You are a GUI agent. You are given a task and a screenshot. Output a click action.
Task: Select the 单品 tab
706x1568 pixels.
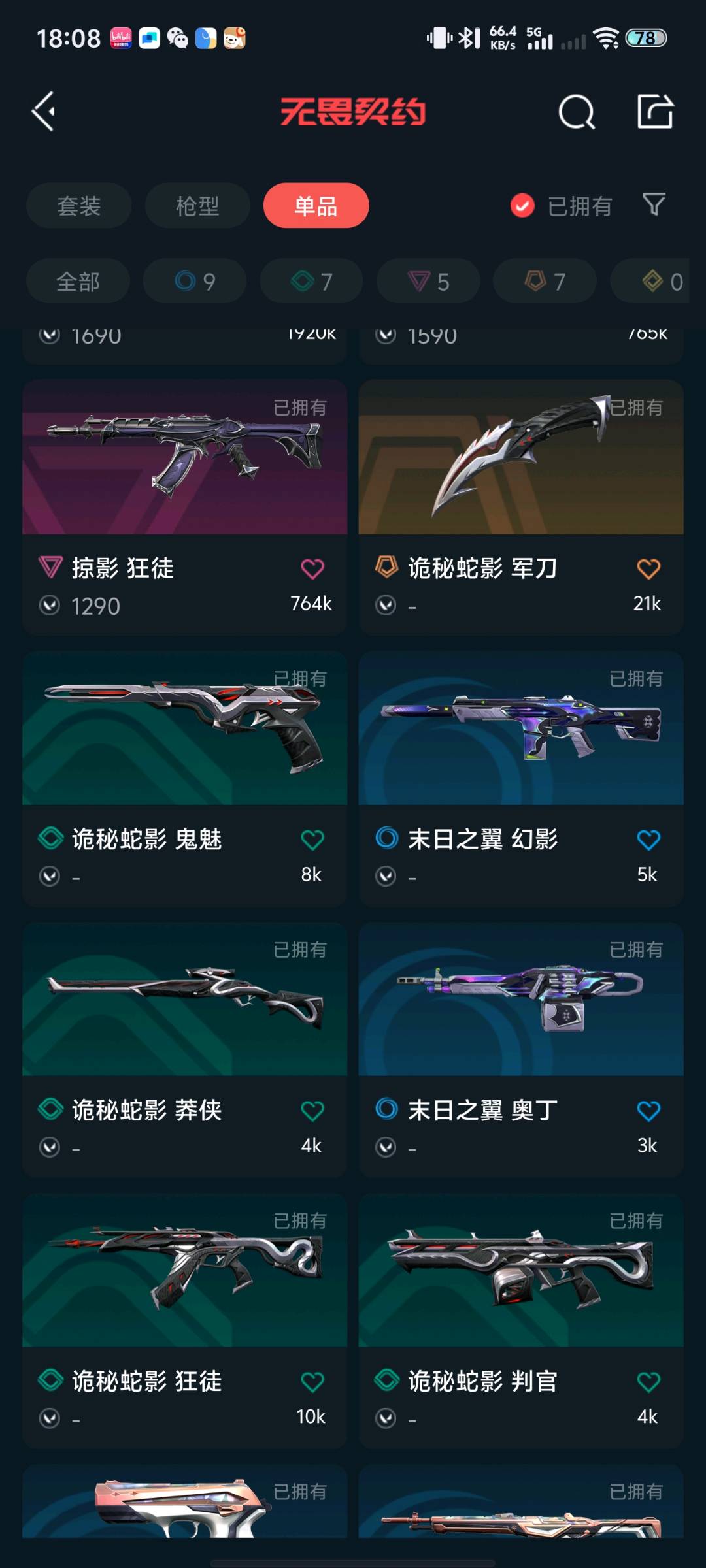click(x=316, y=206)
